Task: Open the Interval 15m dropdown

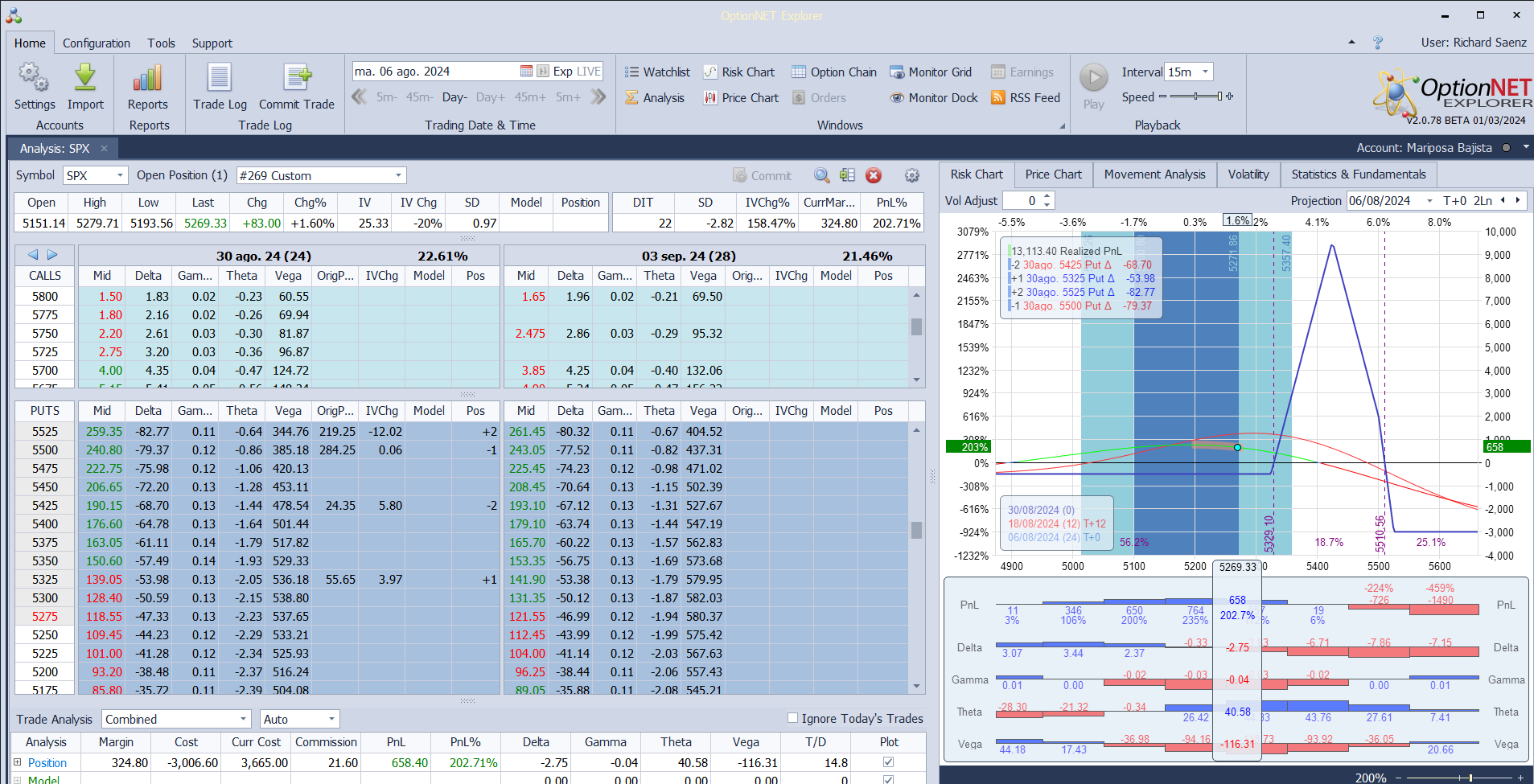Action: (1205, 72)
